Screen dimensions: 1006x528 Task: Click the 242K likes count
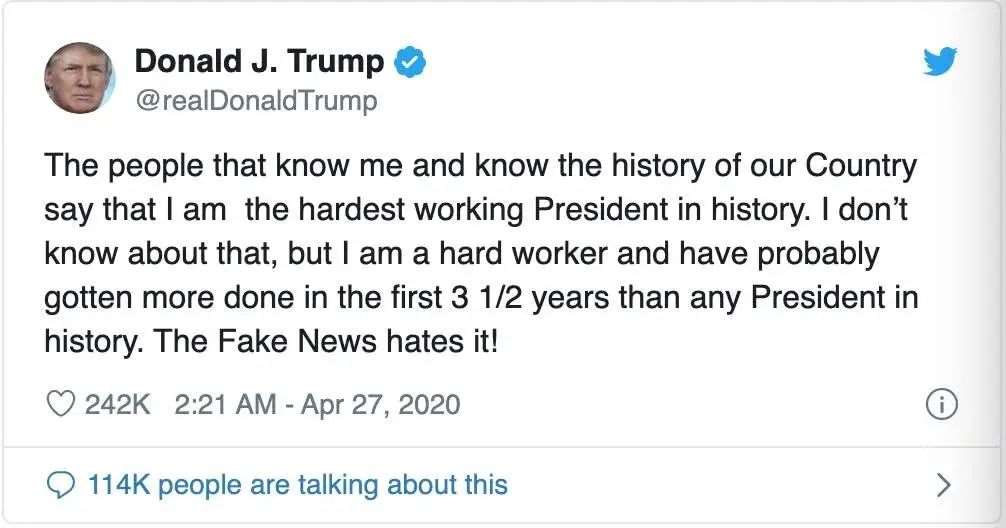coord(118,404)
